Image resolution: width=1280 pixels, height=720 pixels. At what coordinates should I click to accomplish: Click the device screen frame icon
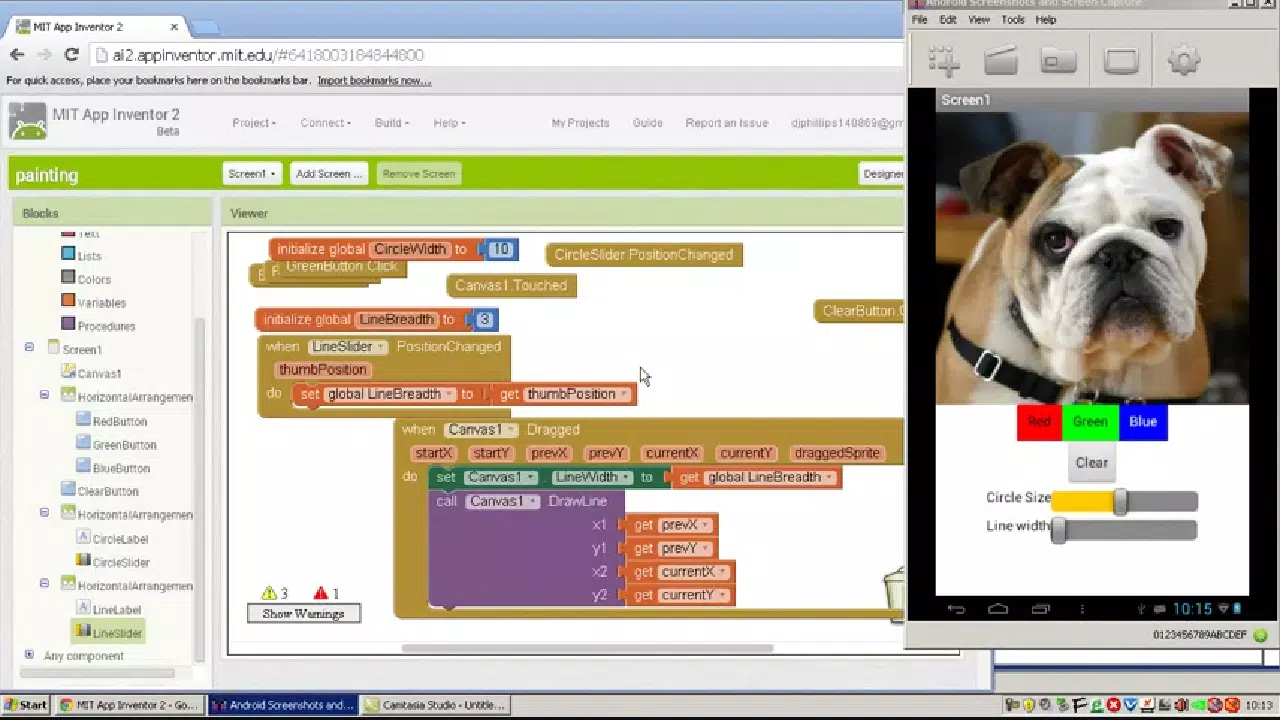(x=1121, y=61)
